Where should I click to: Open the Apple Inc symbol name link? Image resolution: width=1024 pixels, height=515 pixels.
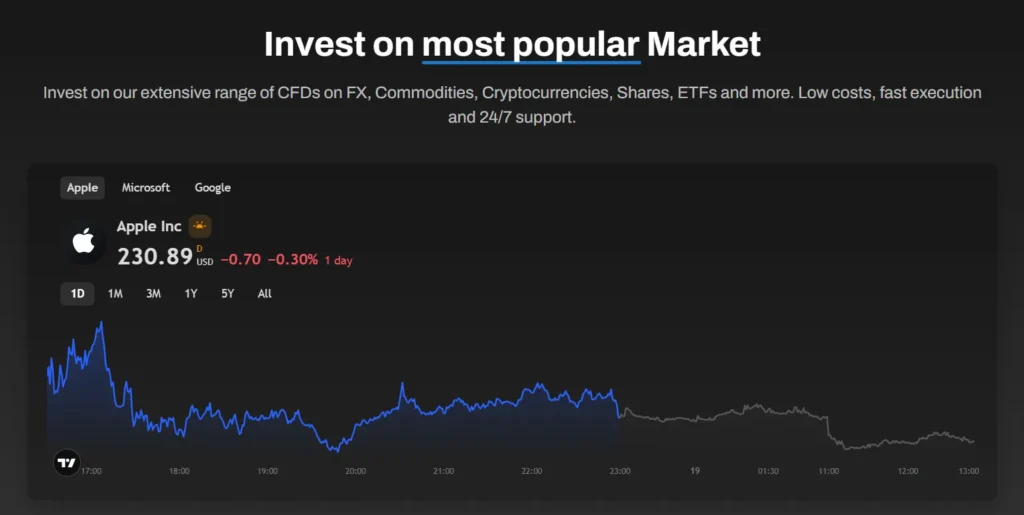149,227
